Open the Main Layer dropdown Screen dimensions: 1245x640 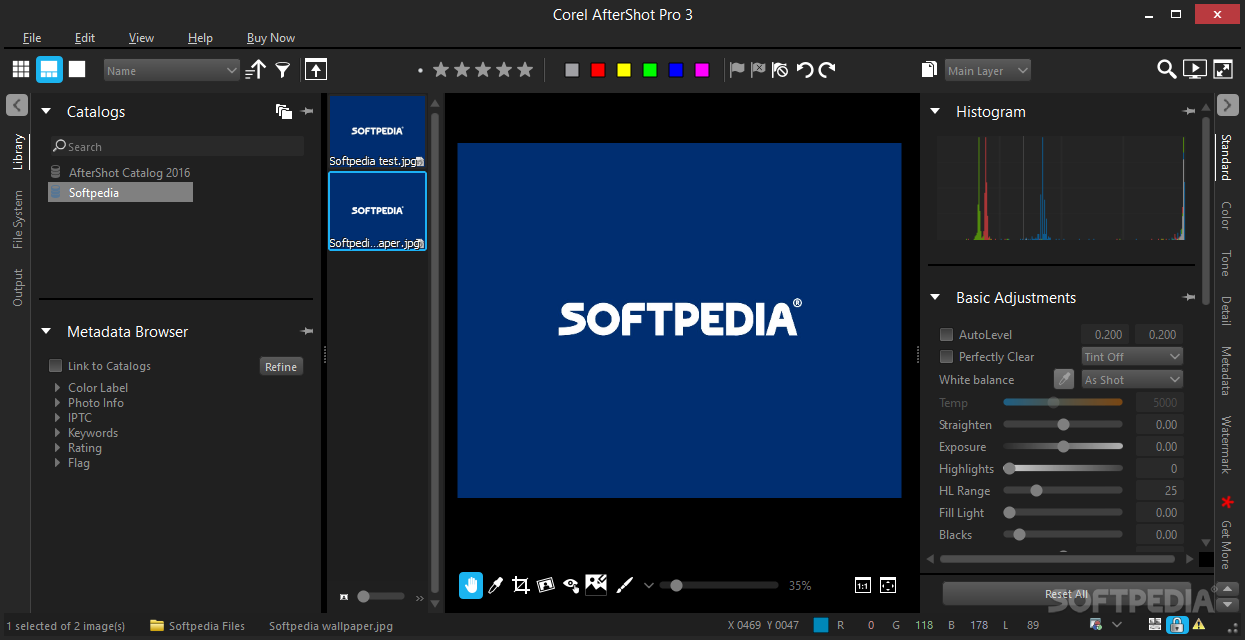pyautogui.click(x=988, y=70)
